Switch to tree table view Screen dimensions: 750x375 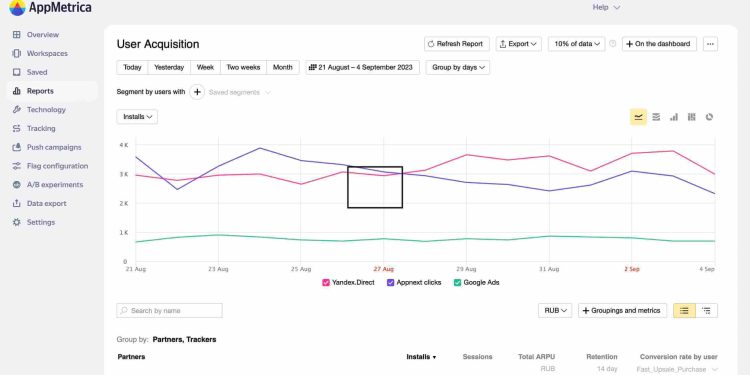(x=706, y=310)
